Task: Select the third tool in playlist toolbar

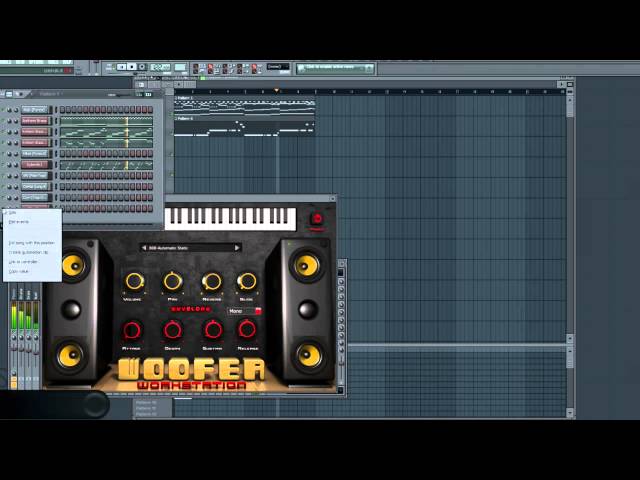Action: coord(166,84)
